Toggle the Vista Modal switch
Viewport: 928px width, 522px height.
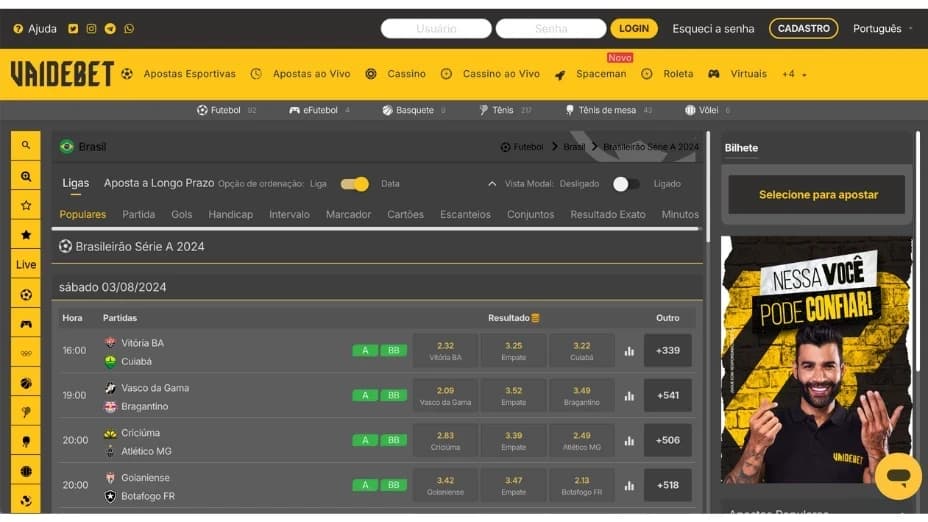(626, 184)
